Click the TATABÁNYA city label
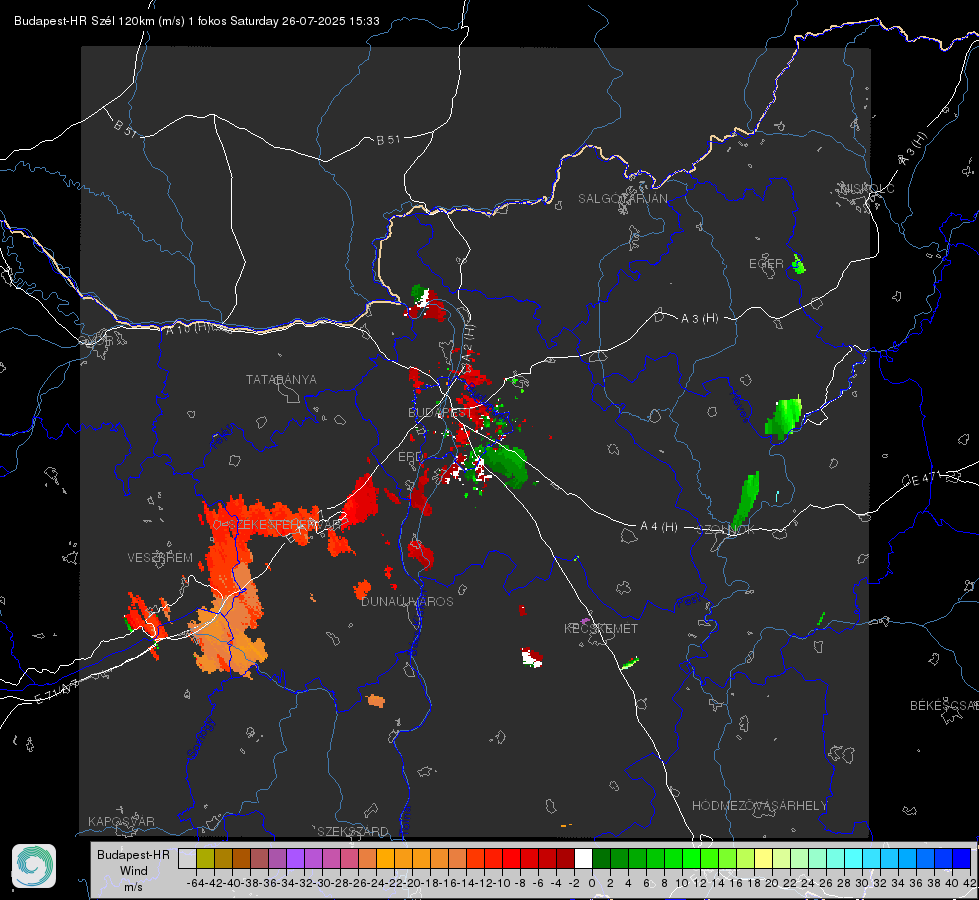 coord(281,380)
